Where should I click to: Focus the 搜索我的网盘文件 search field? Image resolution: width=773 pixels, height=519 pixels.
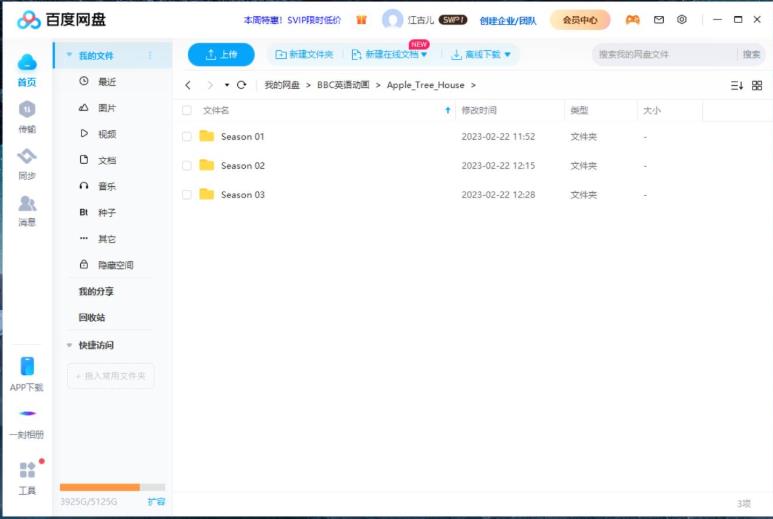[x=666, y=54]
